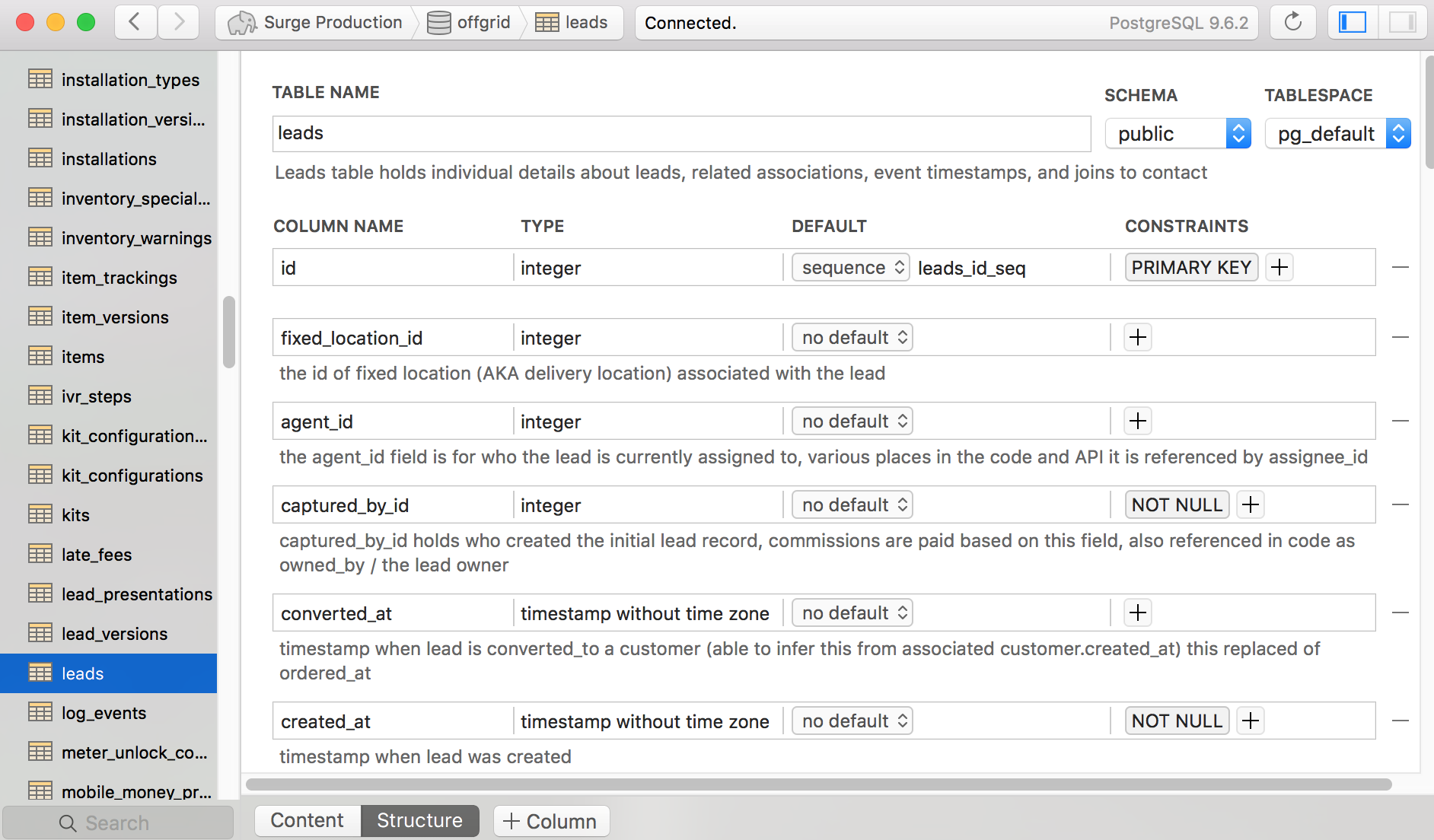
Task: Remove the id column with the minus
Action: coord(1401,267)
